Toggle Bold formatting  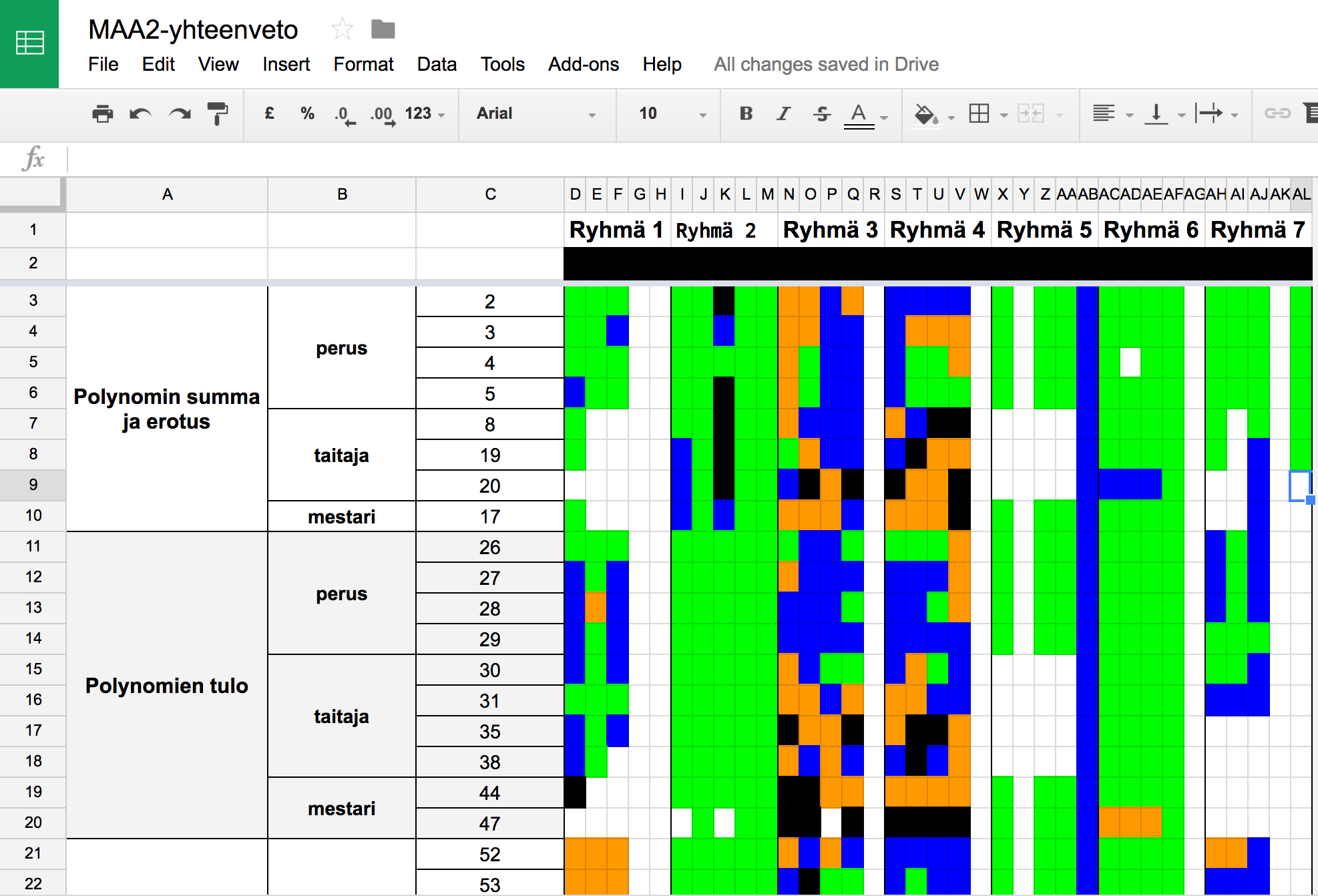(746, 114)
